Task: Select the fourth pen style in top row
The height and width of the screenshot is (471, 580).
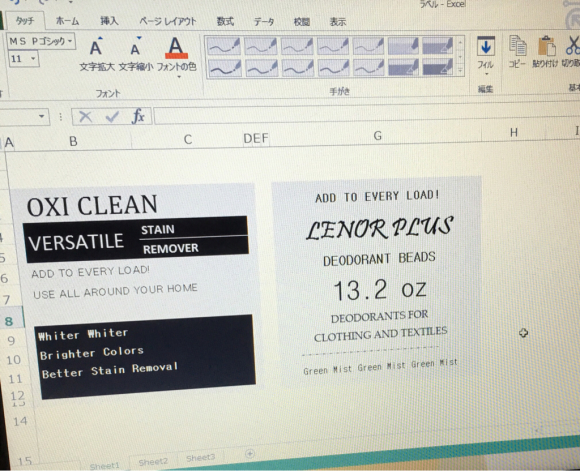Action: (333, 46)
